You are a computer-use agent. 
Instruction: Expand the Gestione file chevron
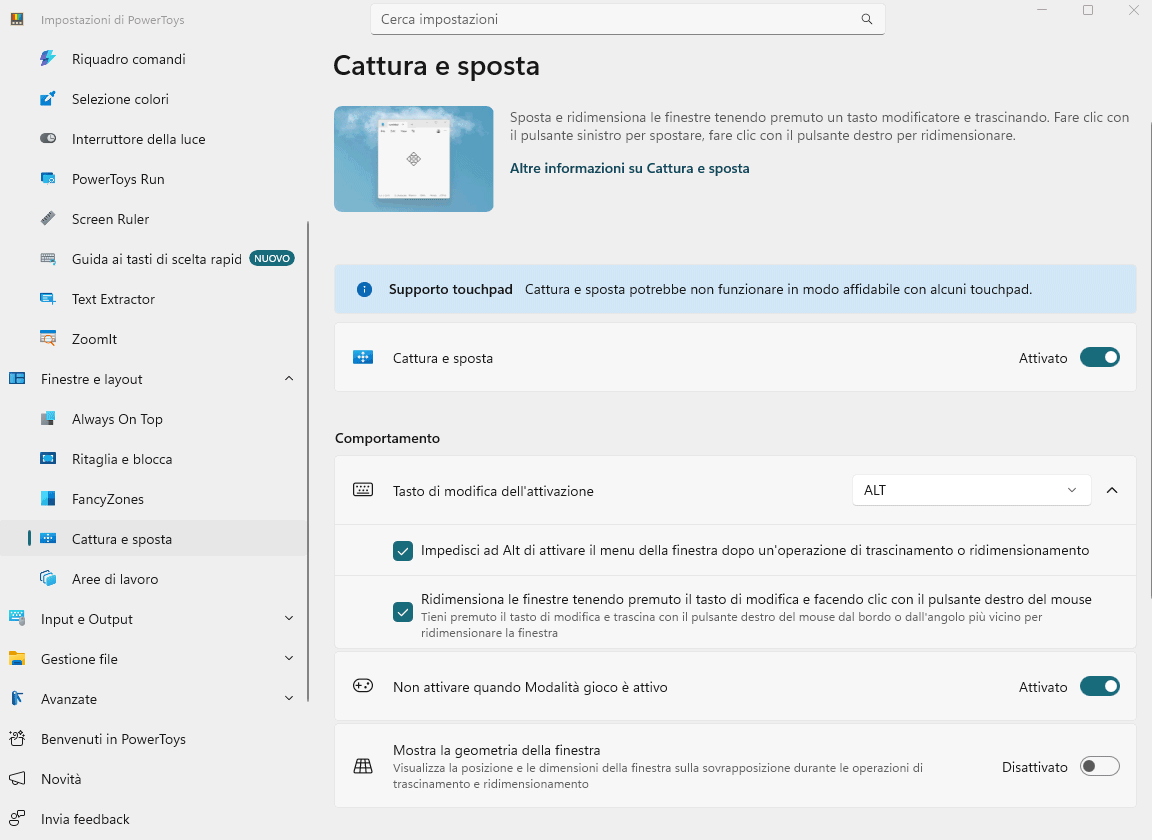pos(289,658)
